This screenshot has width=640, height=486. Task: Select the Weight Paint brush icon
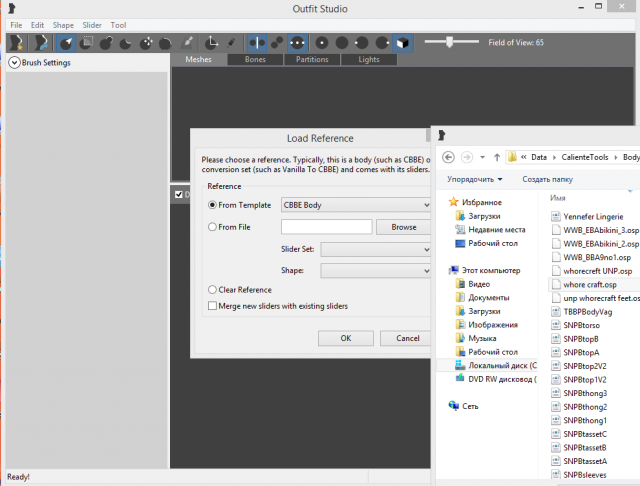pos(188,42)
